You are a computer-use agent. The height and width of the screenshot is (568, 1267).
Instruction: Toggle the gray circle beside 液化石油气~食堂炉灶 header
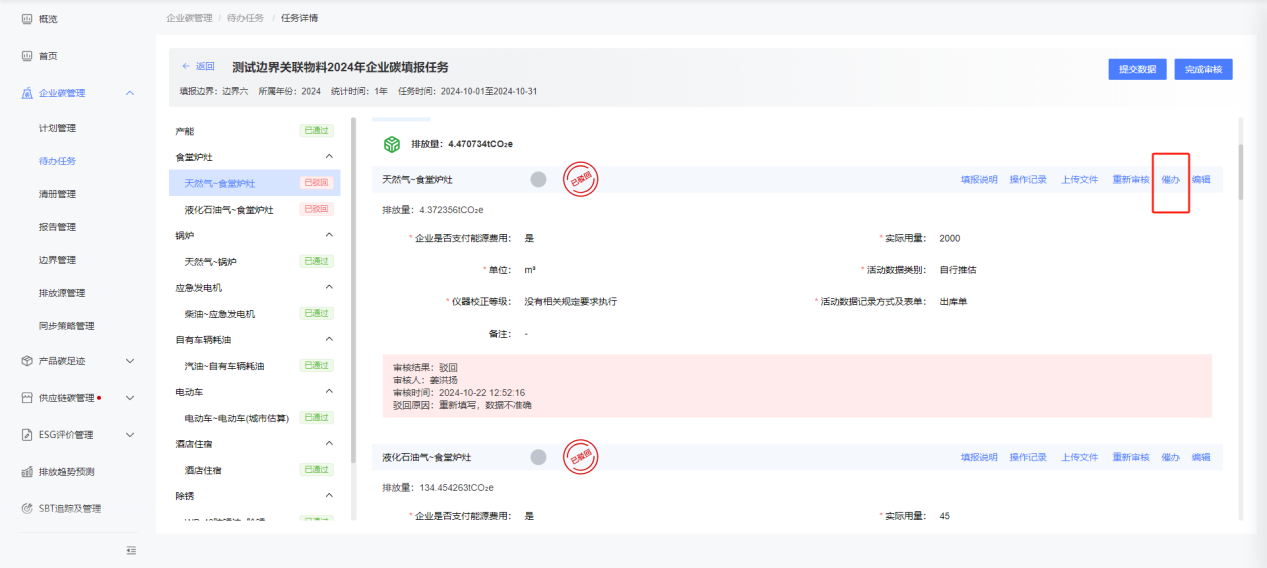tap(538, 457)
